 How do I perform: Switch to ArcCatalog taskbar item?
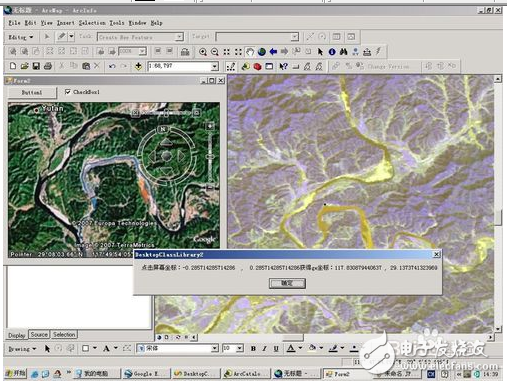246,374
